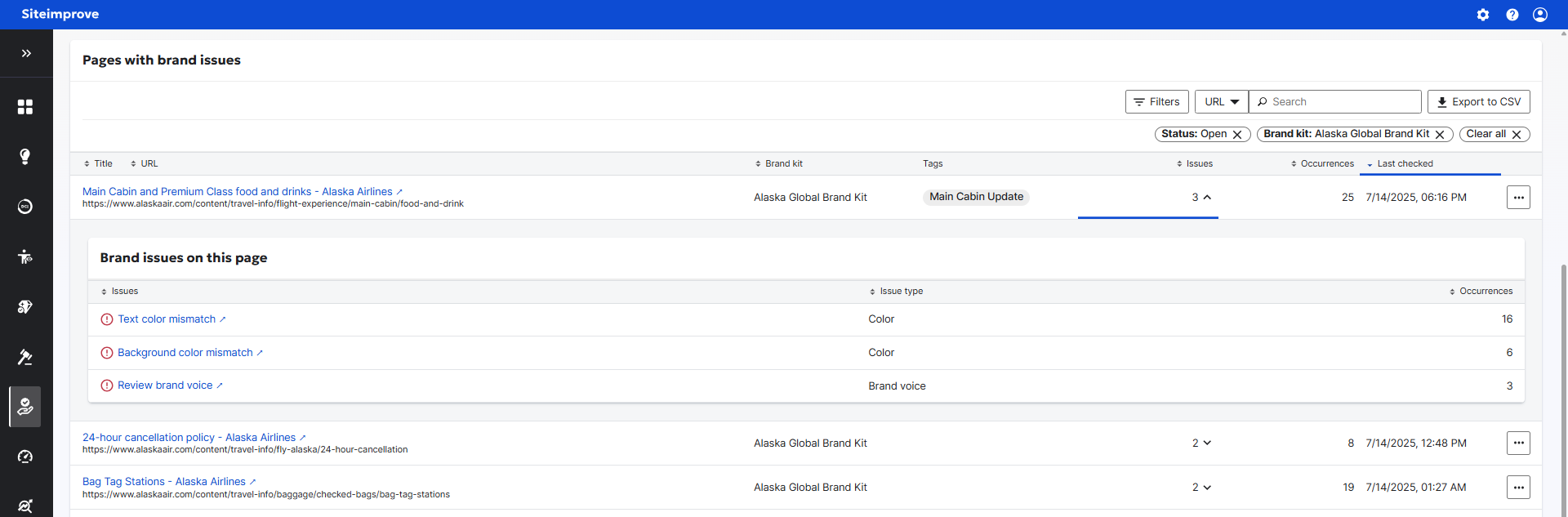1568x517 pixels.
Task: Open the user profile icon
Action: point(1540,15)
